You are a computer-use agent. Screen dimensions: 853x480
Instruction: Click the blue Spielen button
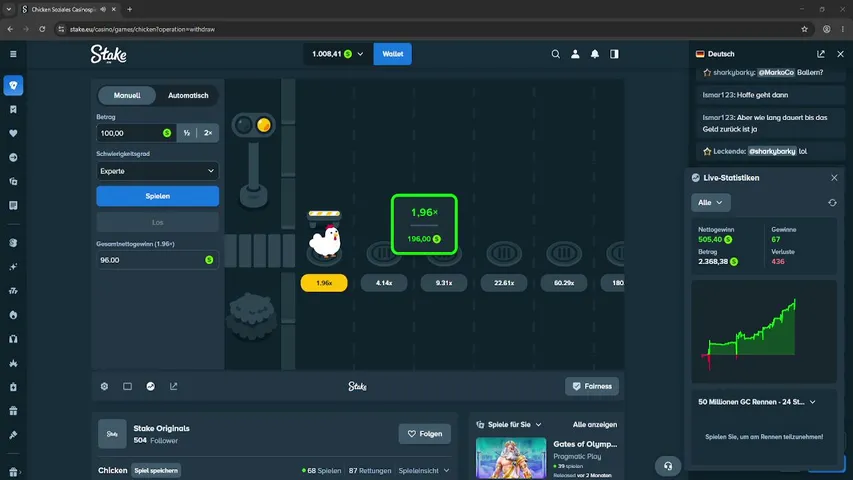click(158, 196)
